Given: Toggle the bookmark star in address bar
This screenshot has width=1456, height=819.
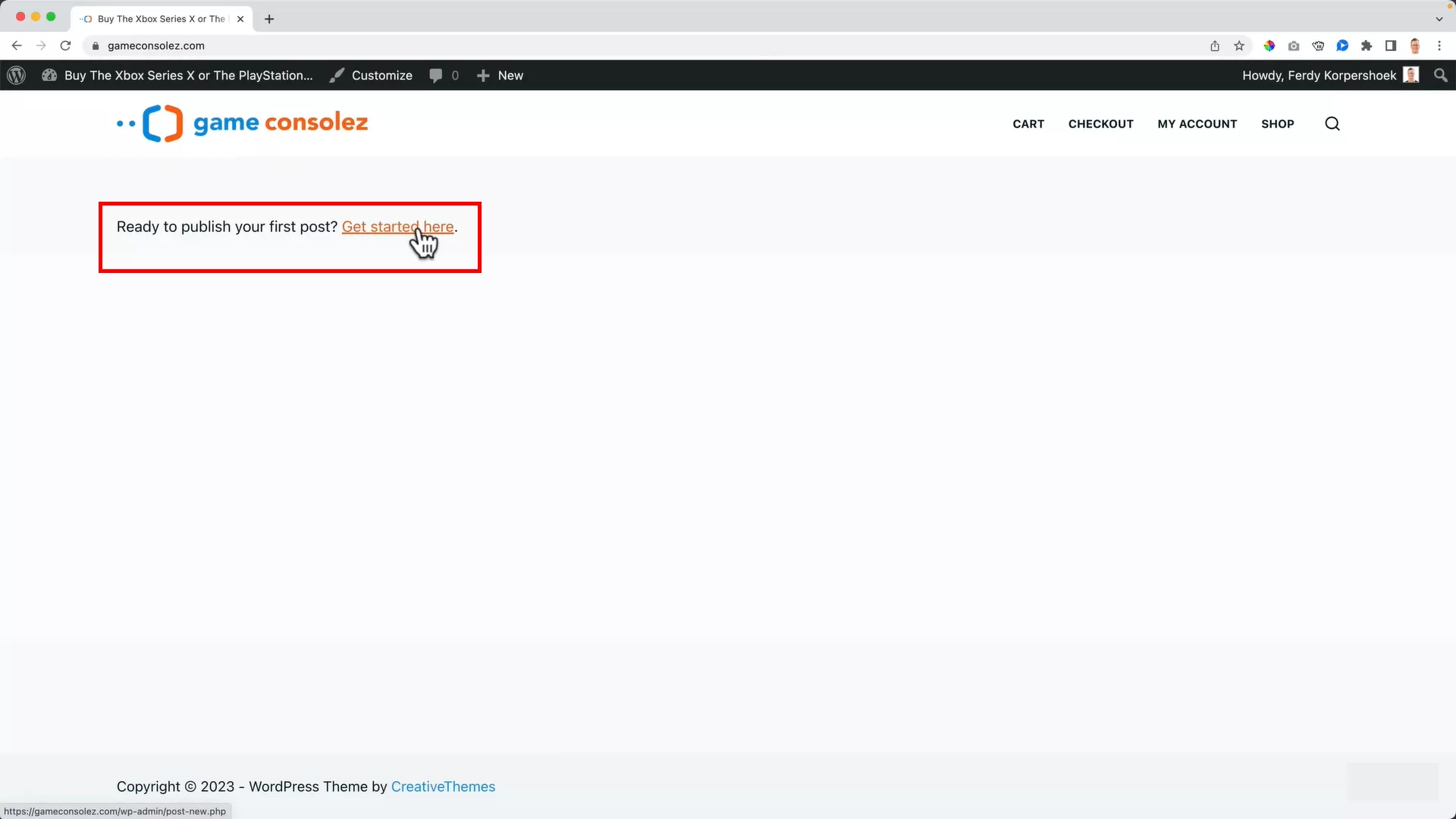Looking at the screenshot, I should 1239,45.
